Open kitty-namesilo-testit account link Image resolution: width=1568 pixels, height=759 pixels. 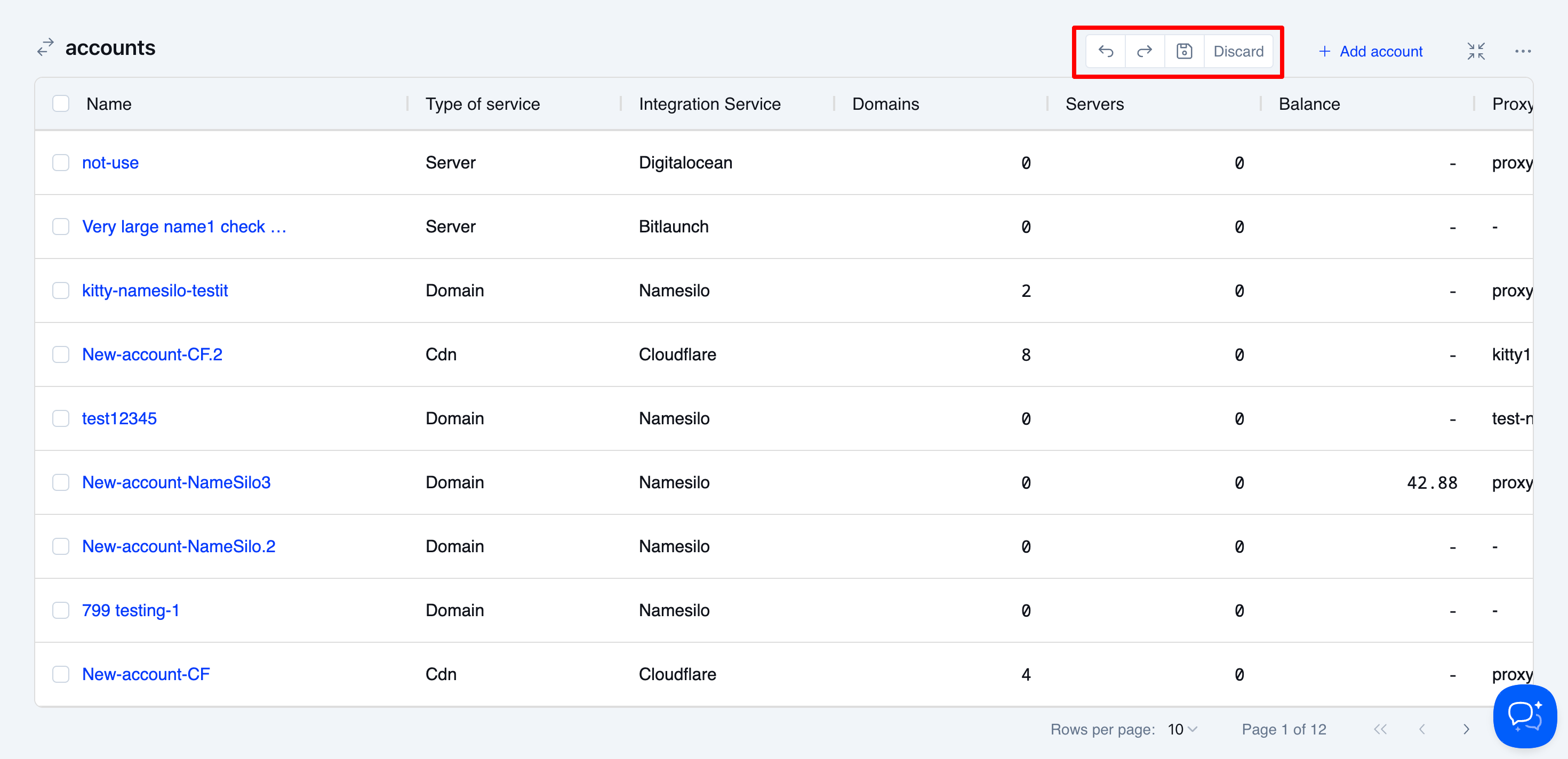155,290
